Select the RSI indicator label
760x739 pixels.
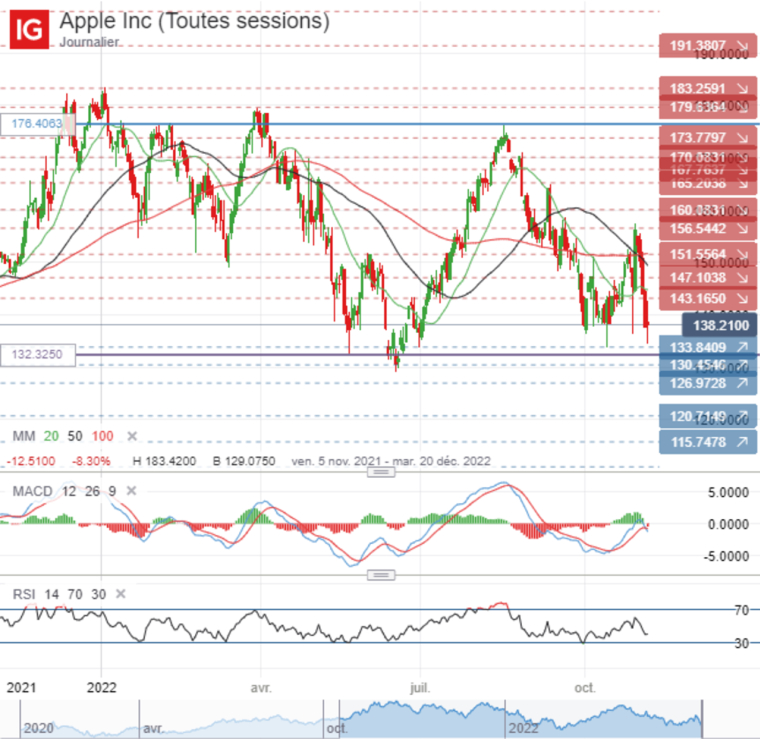pyautogui.click(x=24, y=594)
